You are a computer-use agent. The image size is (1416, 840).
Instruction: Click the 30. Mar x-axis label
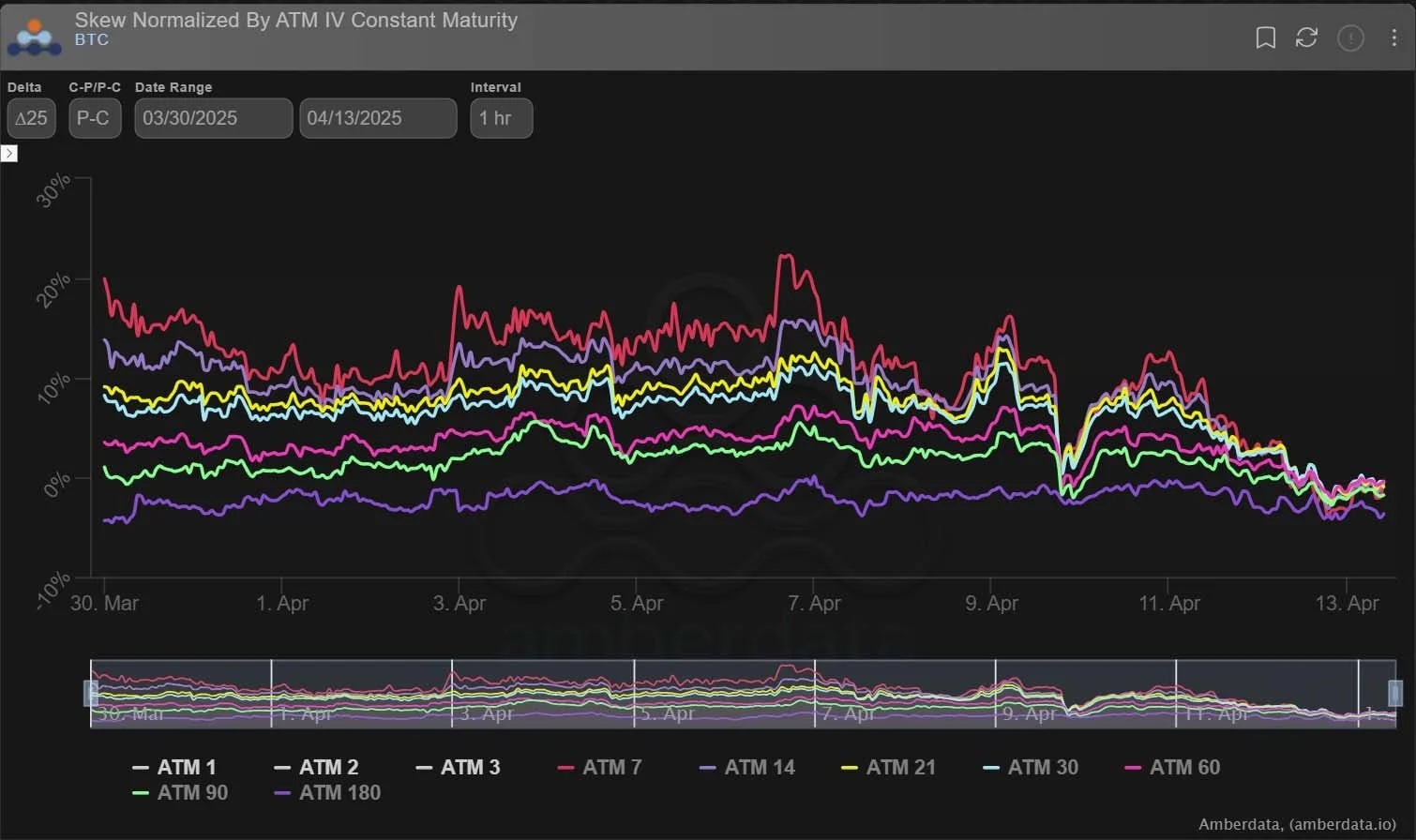(104, 603)
